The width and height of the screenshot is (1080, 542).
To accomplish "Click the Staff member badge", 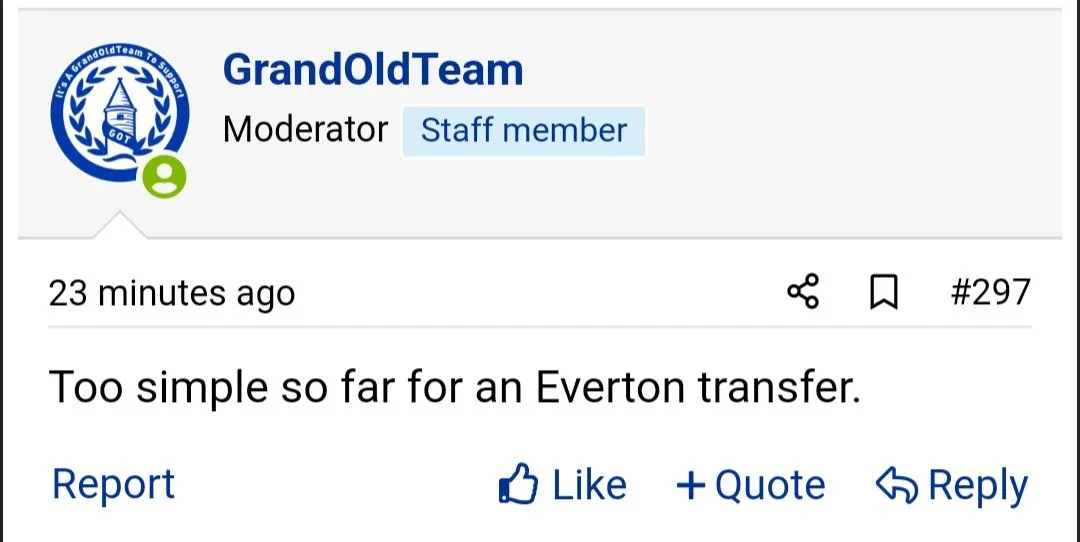I will tap(523, 131).
